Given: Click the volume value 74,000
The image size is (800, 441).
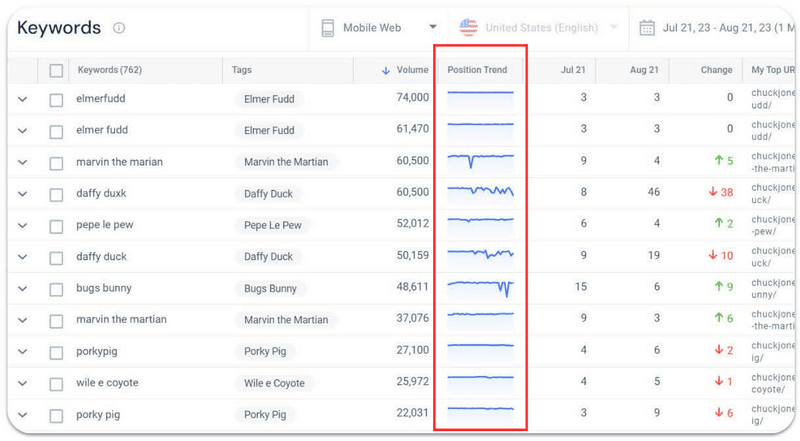Looking at the screenshot, I should (x=412, y=97).
